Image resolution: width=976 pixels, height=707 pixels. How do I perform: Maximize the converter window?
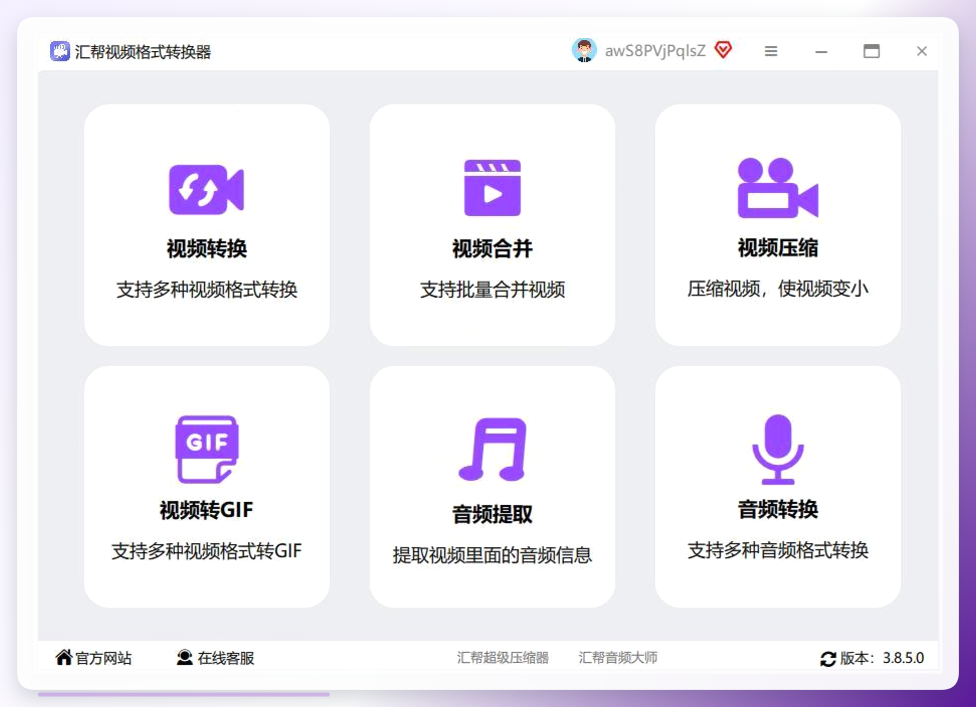pyautogui.click(x=871, y=51)
